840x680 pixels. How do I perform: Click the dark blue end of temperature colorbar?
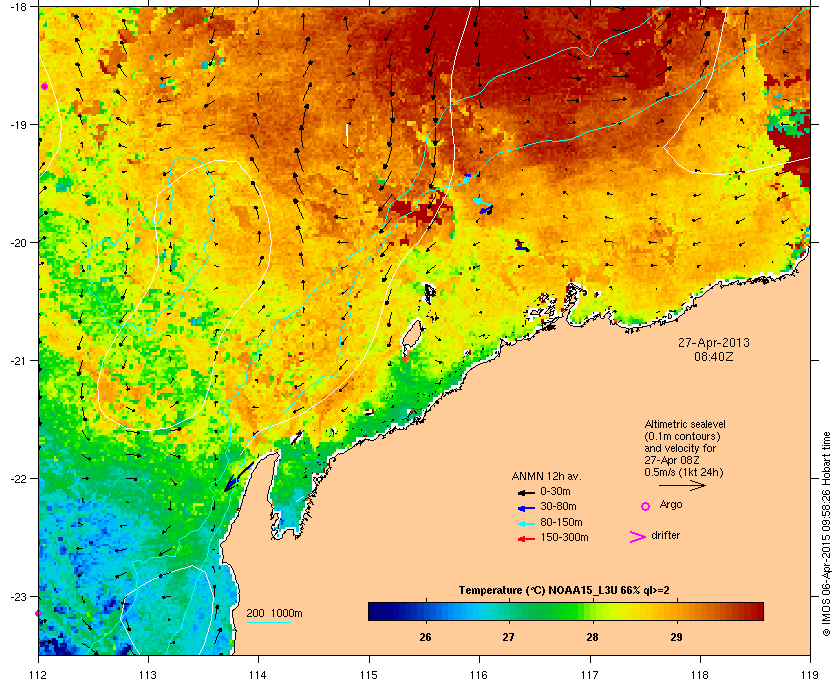pyautogui.click(x=378, y=611)
